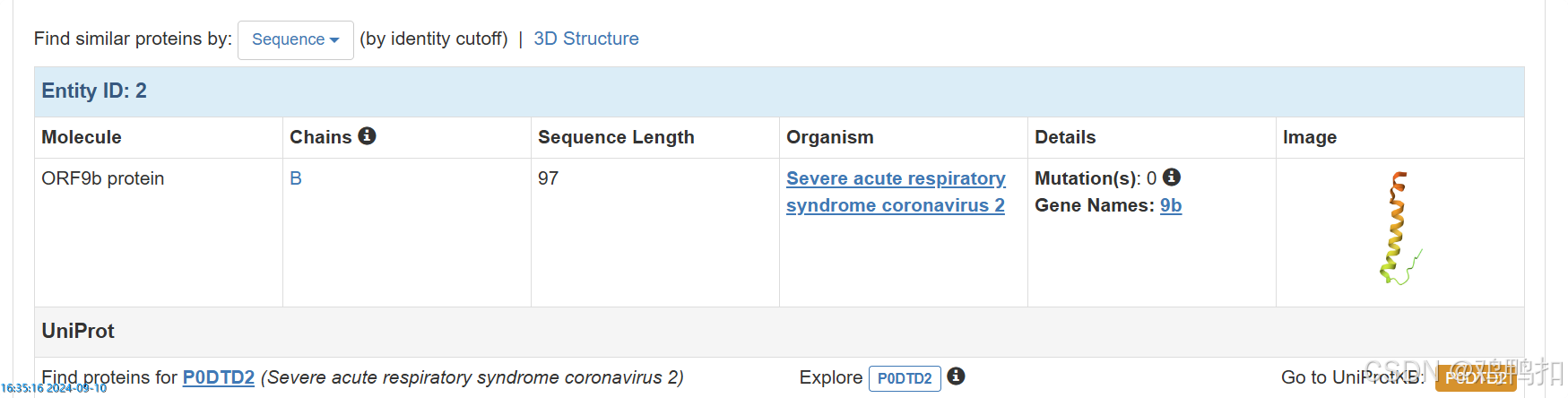Click the Organism column header

829,137
